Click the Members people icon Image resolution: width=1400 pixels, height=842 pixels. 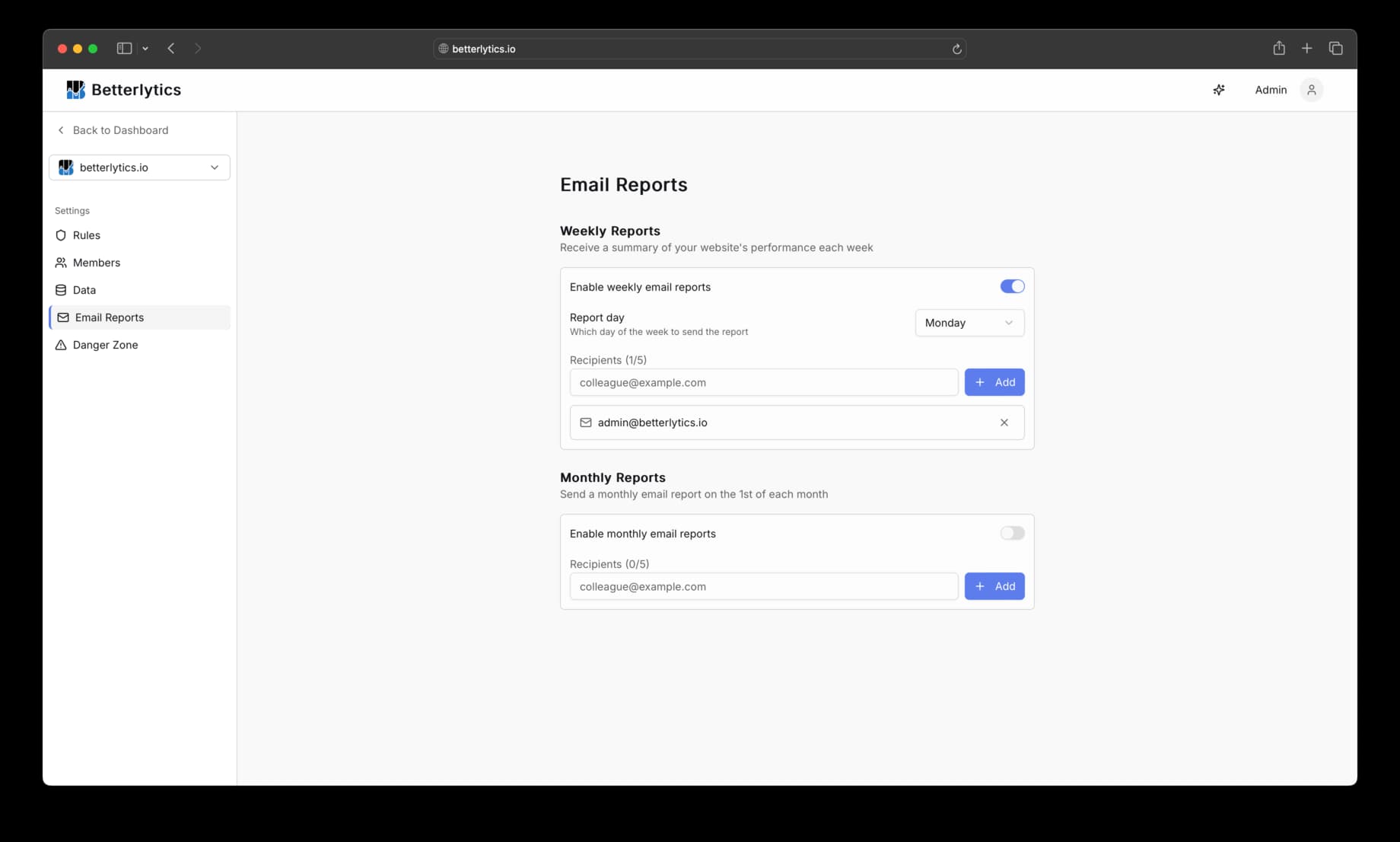point(62,263)
